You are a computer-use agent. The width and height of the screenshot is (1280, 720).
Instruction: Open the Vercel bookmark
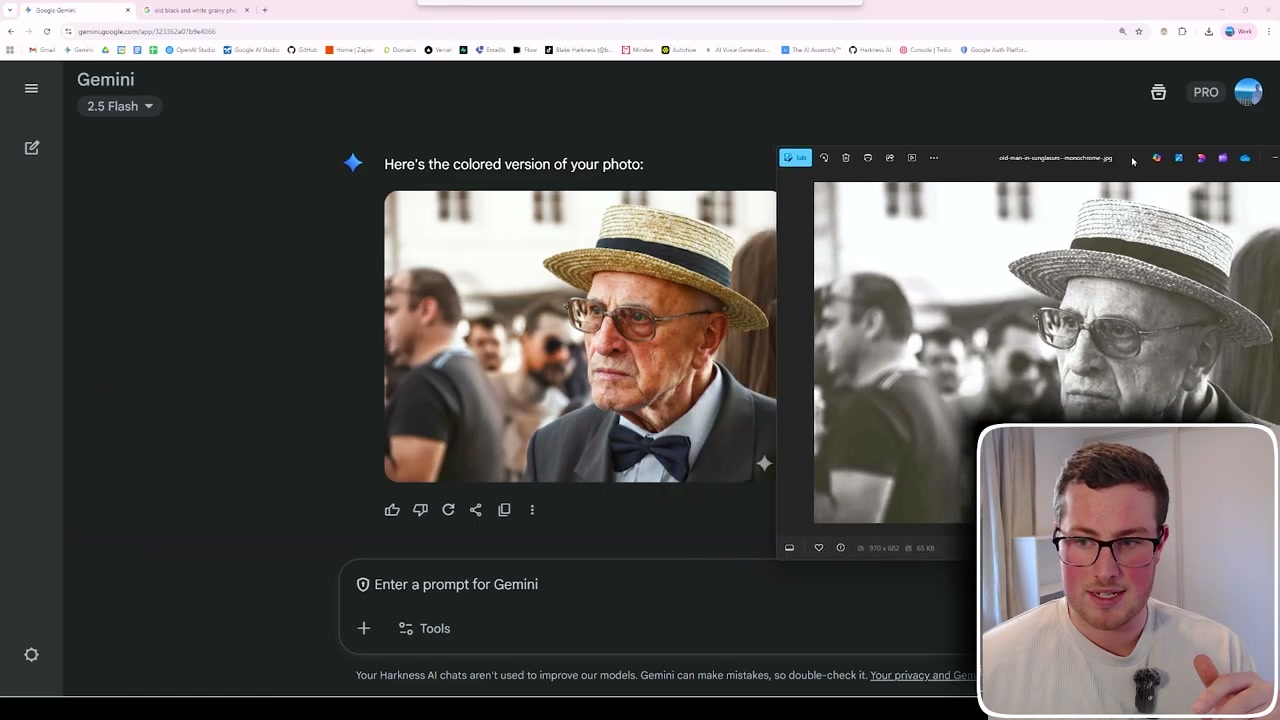(x=438, y=50)
